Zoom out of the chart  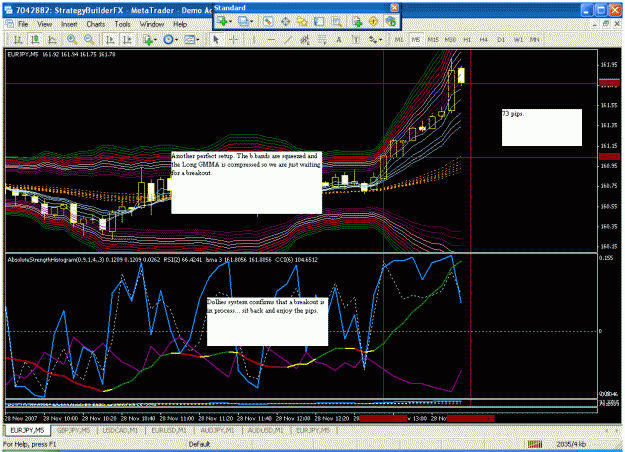[89, 39]
